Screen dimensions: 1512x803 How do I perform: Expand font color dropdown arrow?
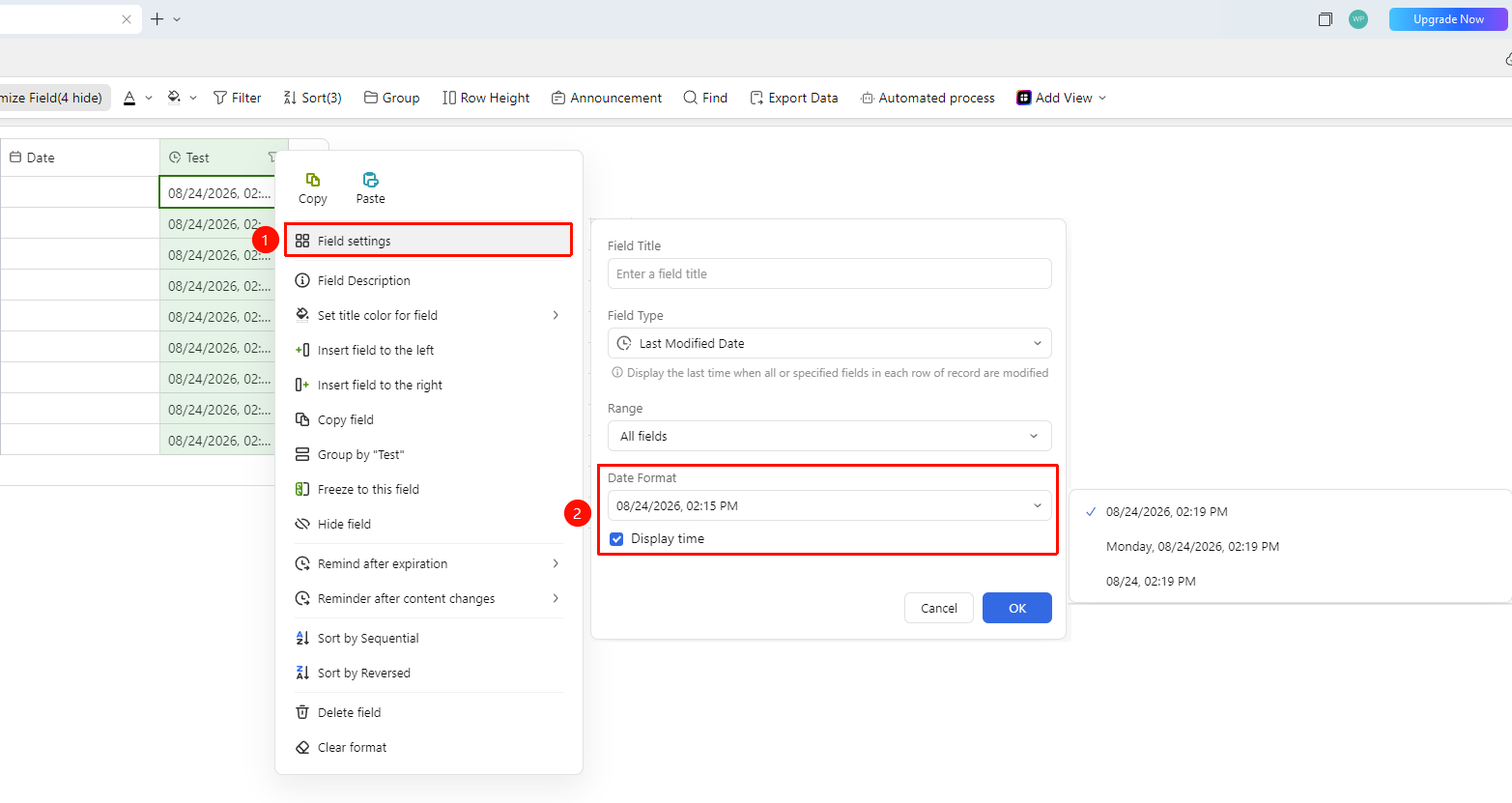pos(149,98)
